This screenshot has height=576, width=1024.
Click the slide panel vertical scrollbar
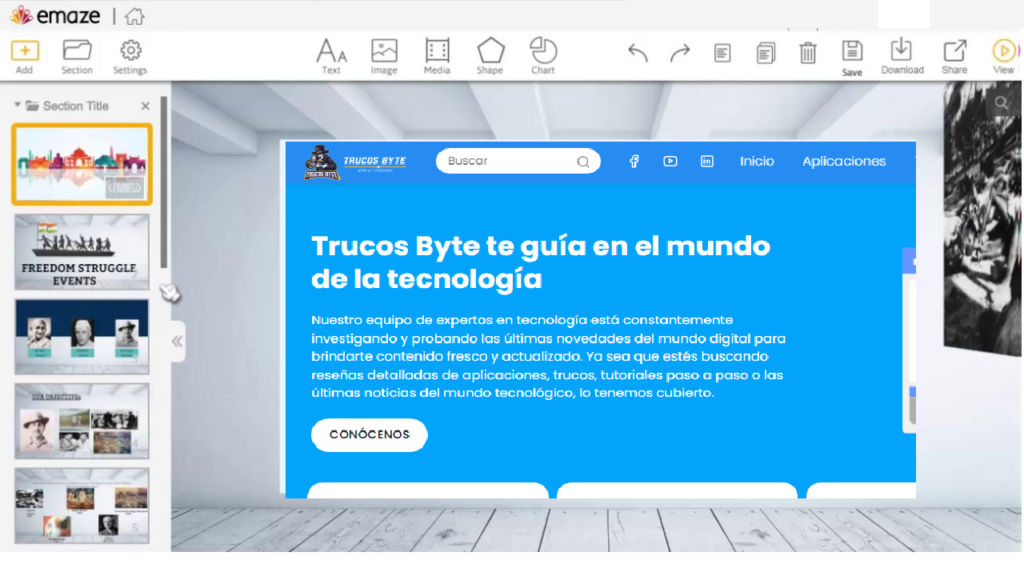[164, 182]
